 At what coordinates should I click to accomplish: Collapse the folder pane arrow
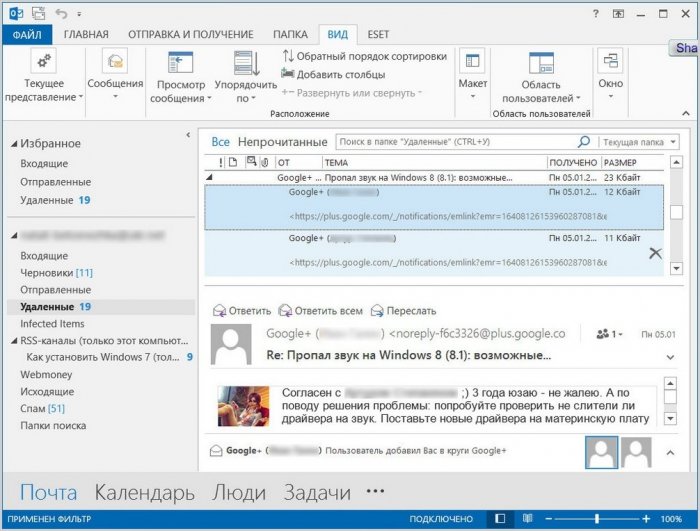point(188,134)
